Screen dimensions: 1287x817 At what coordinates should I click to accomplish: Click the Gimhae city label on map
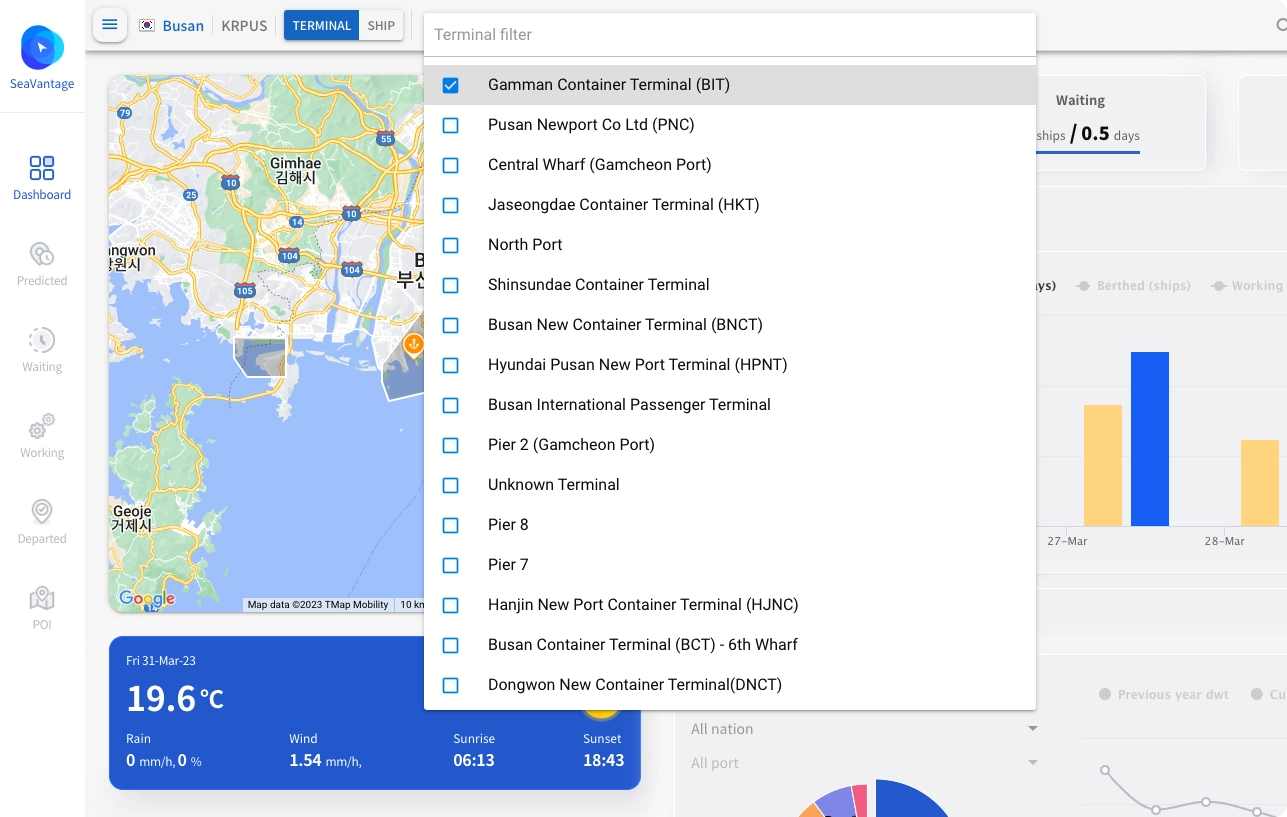(296, 170)
